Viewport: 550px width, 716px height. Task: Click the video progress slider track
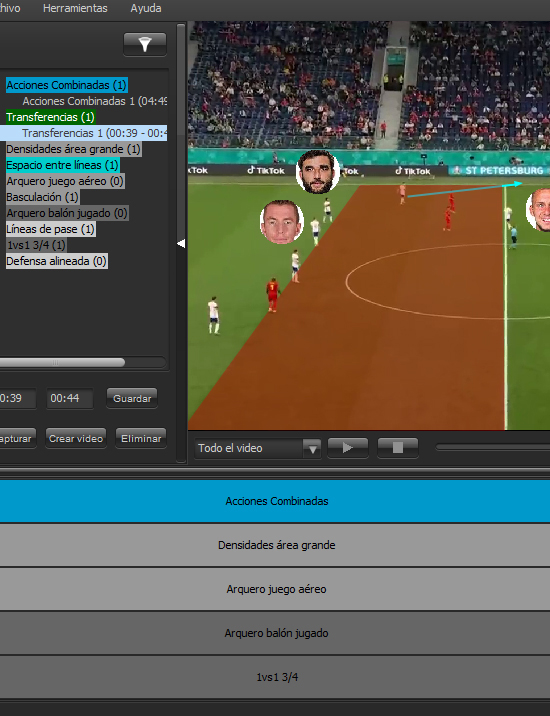(x=492, y=448)
